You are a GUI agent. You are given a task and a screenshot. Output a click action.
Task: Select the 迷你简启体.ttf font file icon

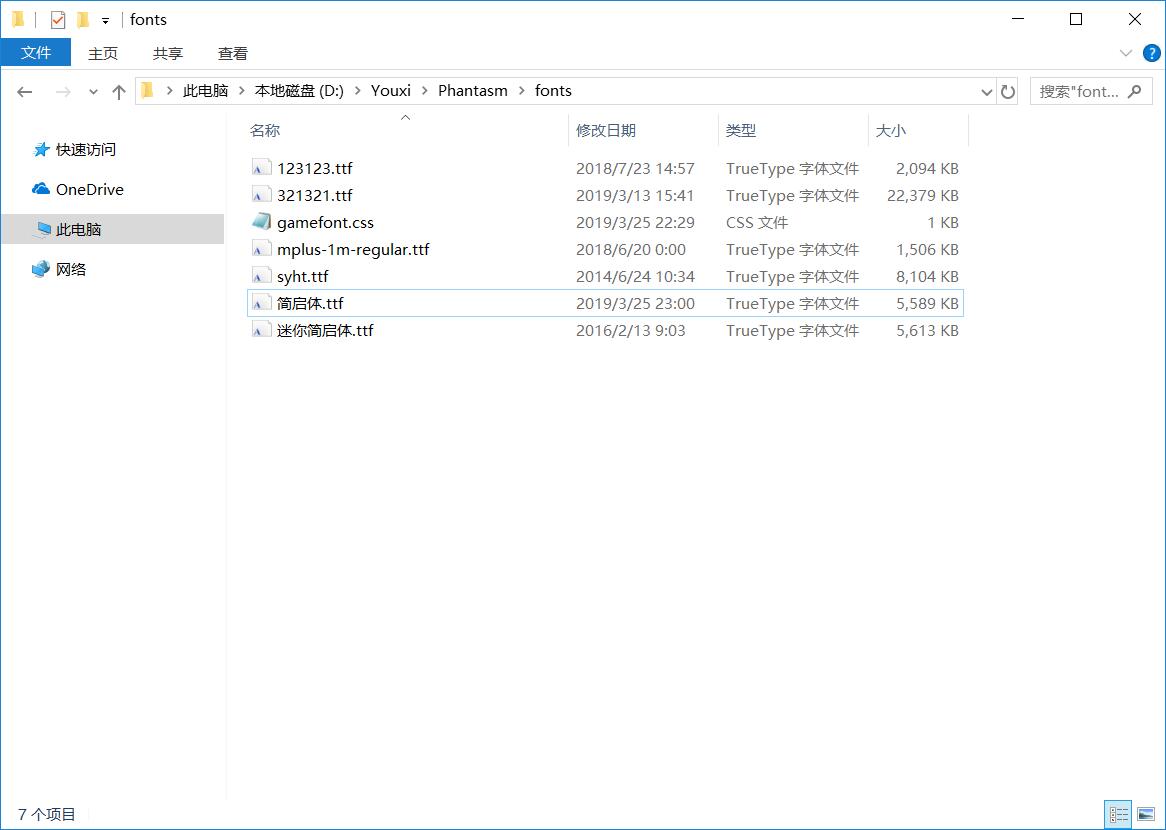261,330
